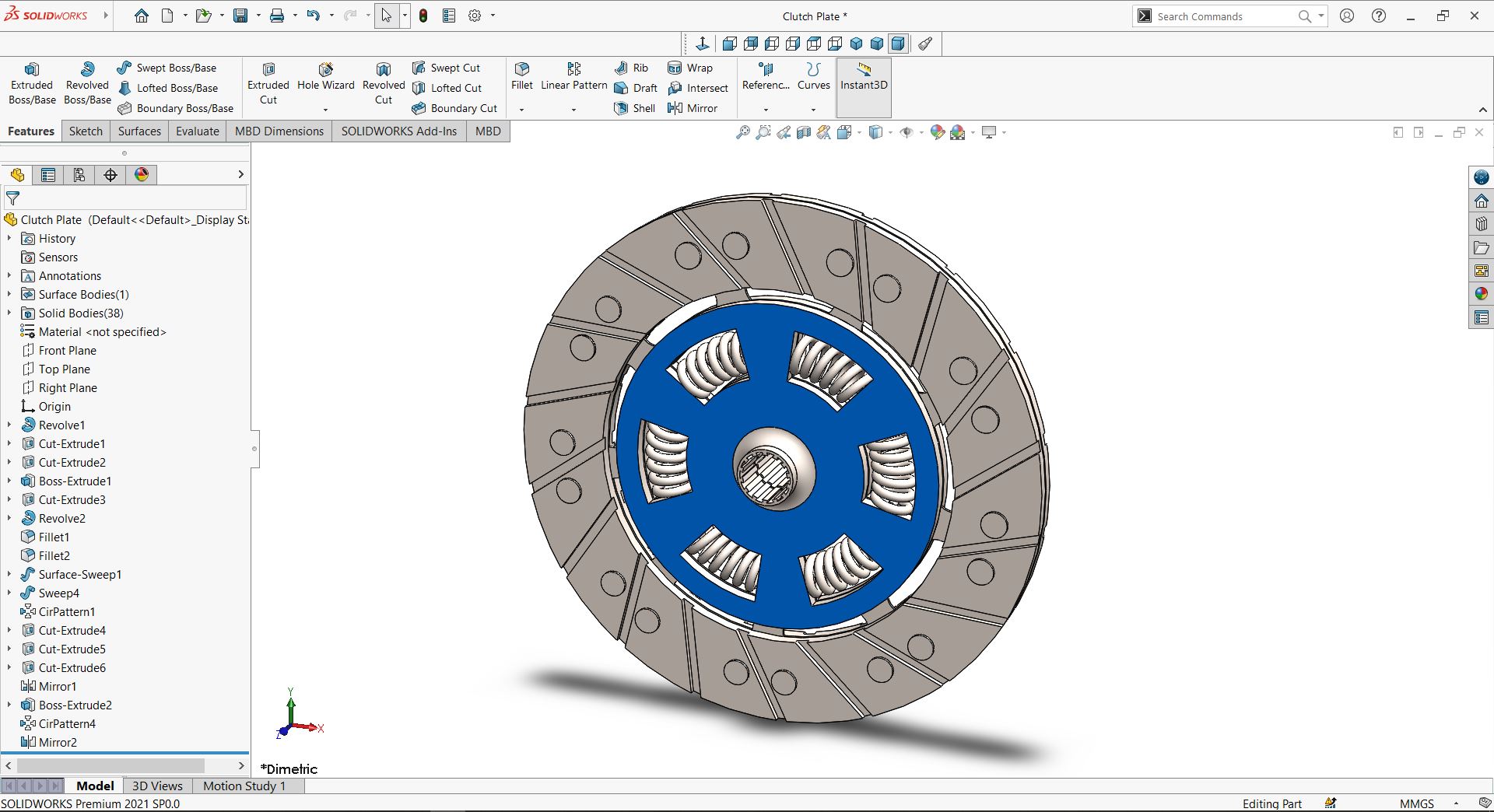Open the Hide/Show Items eye icon
This screenshot has width=1494, height=812.
click(907, 132)
